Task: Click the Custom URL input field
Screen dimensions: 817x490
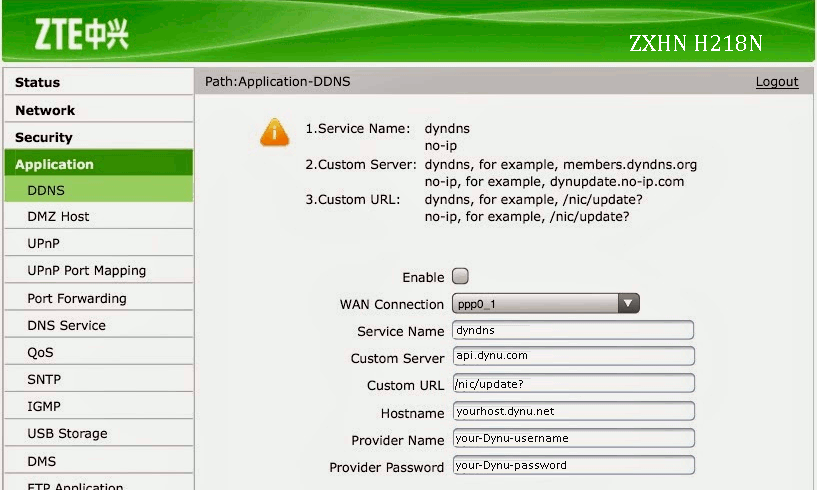Action: [573, 383]
